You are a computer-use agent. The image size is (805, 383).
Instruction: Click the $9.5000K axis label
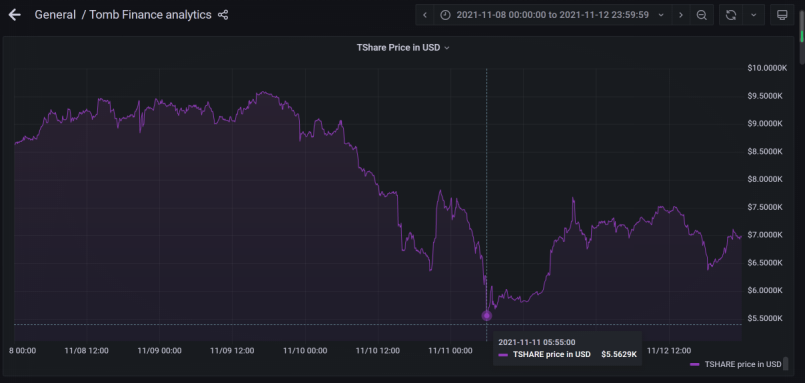[765, 95]
